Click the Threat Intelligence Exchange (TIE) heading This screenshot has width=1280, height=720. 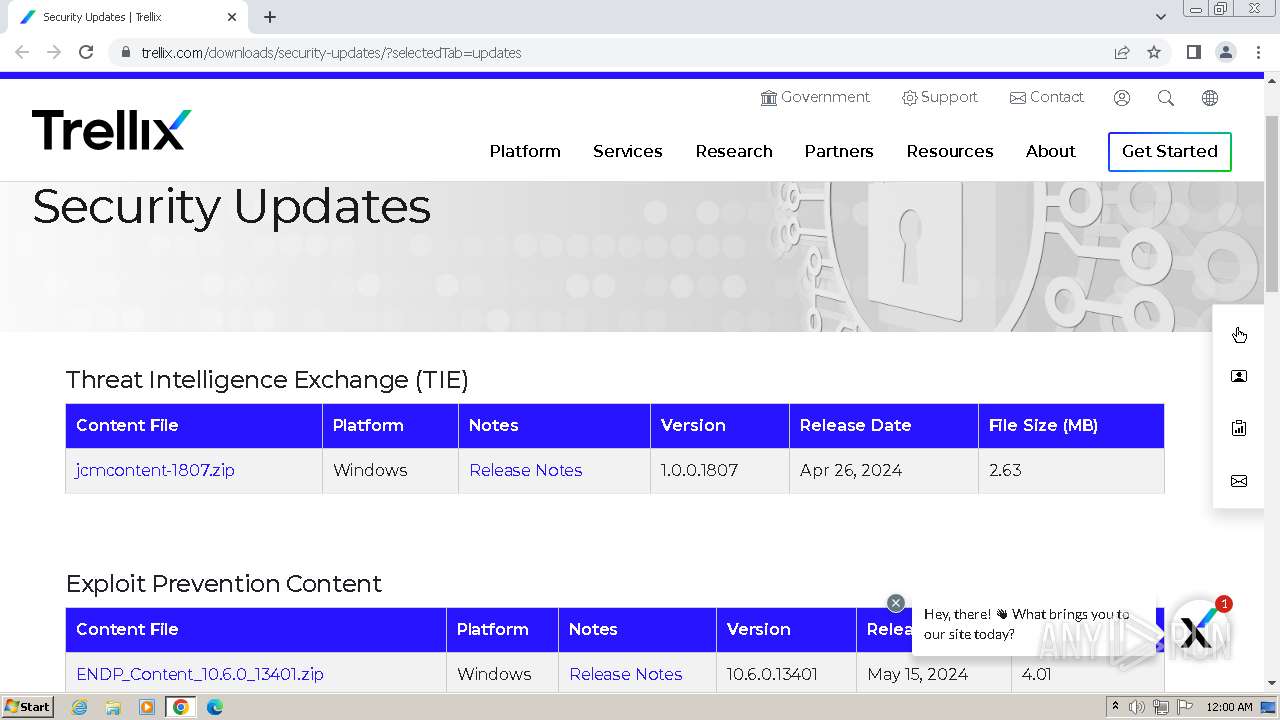click(267, 380)
